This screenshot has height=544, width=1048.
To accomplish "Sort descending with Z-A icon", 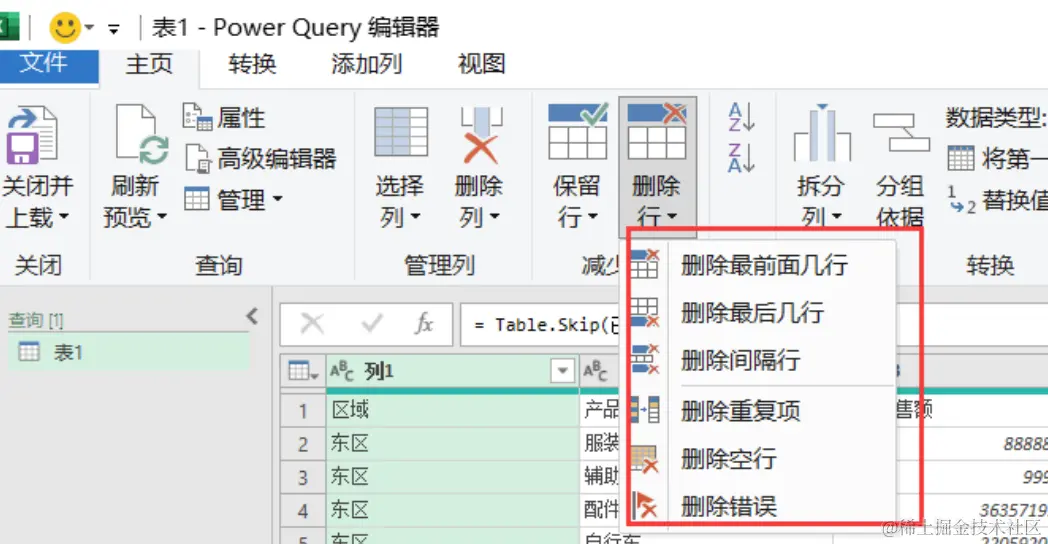I will [x=741, y=158].
